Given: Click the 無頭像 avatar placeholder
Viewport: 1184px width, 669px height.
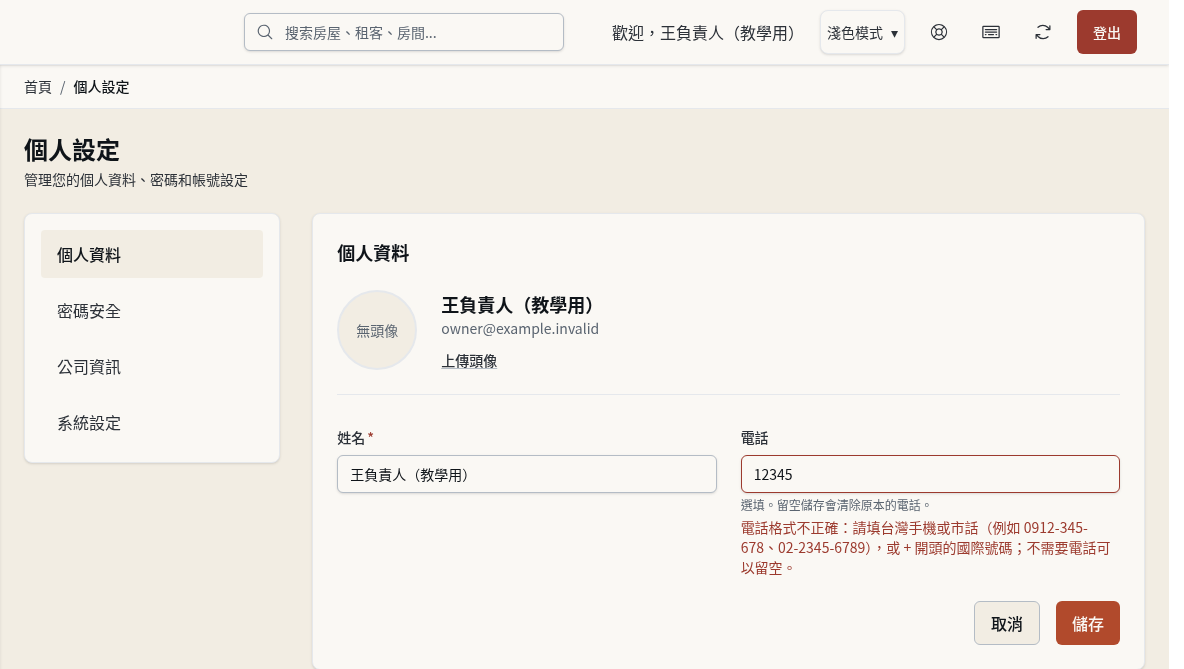Looking at the screenshot, I should point(377,331).
